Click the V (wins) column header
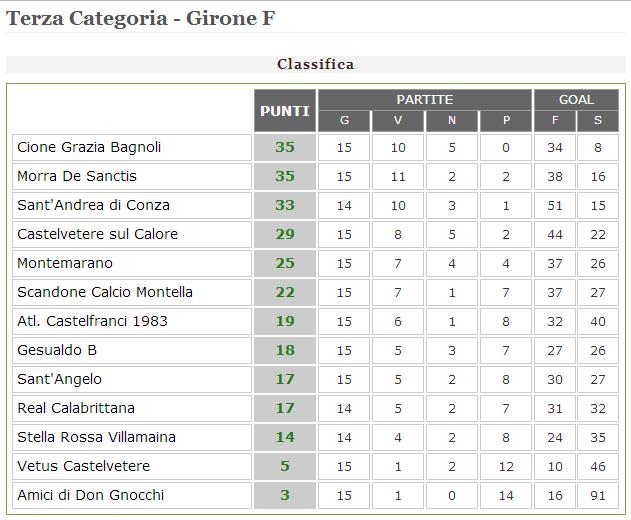The width and height of the screenshot is (631, 520). (x=398, y=122)
